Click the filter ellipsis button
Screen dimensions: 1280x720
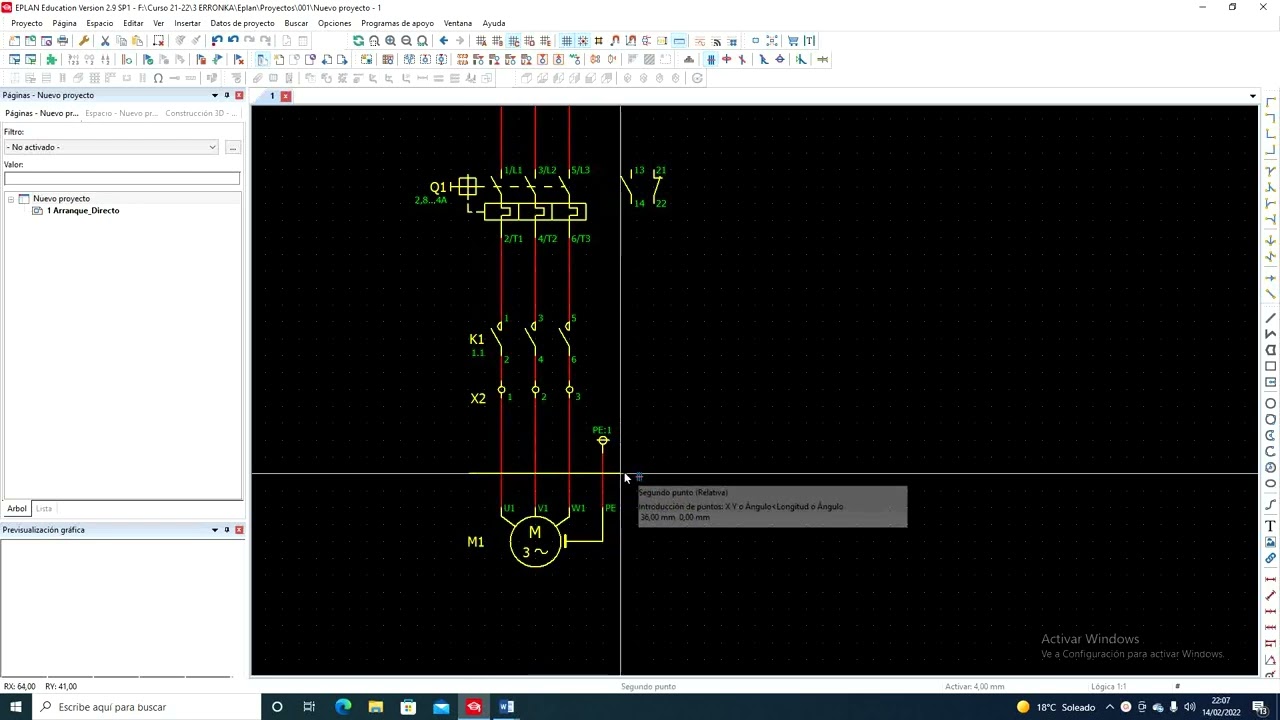(x=232, y=147)
